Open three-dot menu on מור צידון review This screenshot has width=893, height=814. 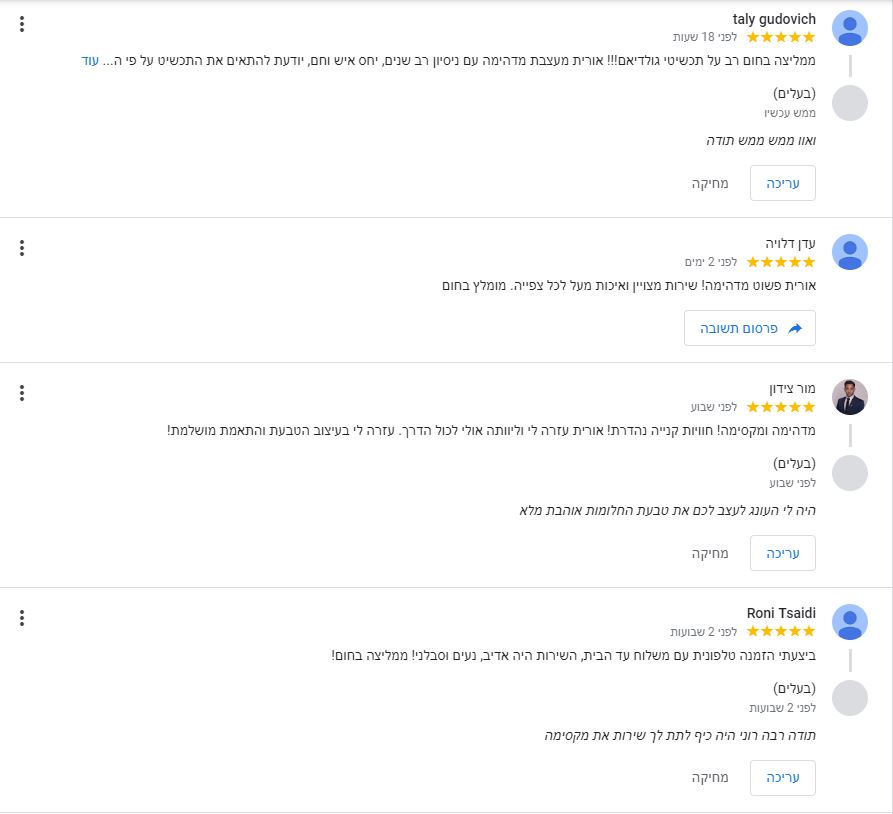click(22, 393)
